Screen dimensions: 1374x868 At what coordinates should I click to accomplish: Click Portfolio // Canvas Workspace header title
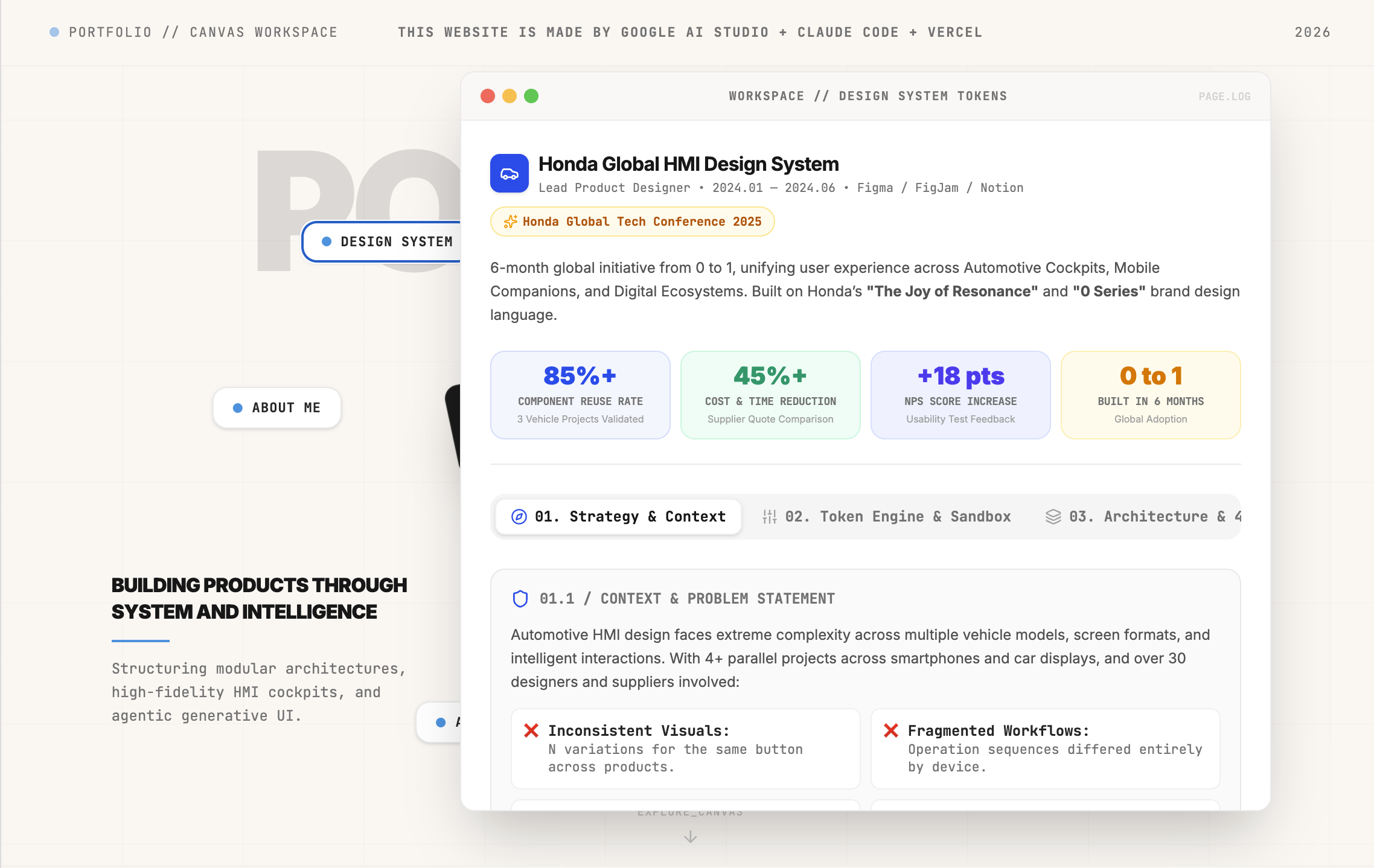coord(203,32)
